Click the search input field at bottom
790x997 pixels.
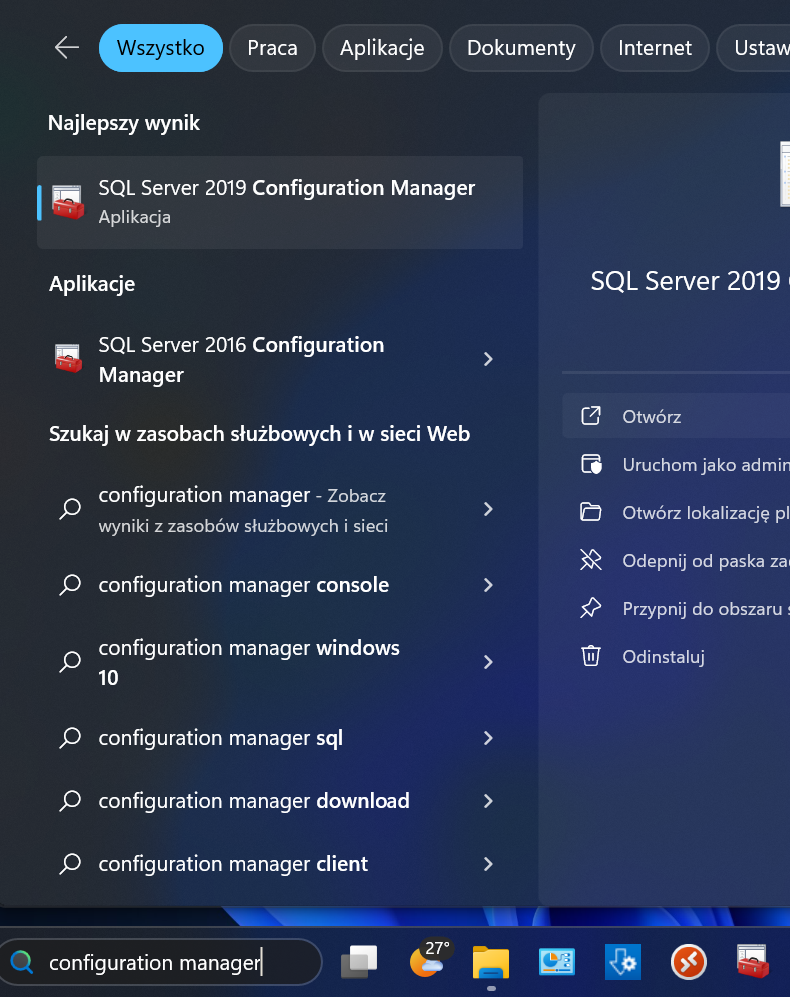point(160,962)
